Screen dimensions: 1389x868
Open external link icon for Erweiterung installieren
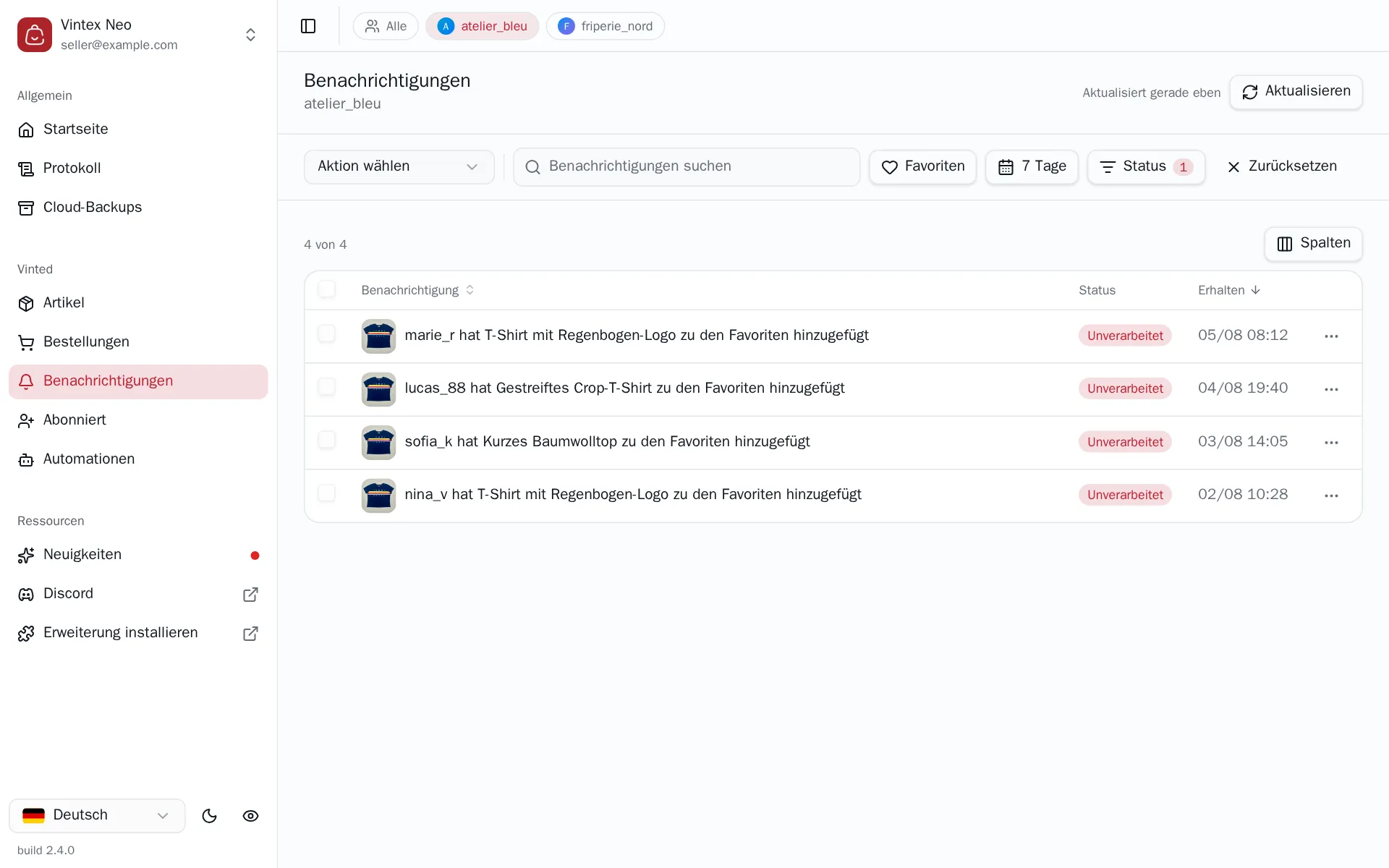point(250,633)
